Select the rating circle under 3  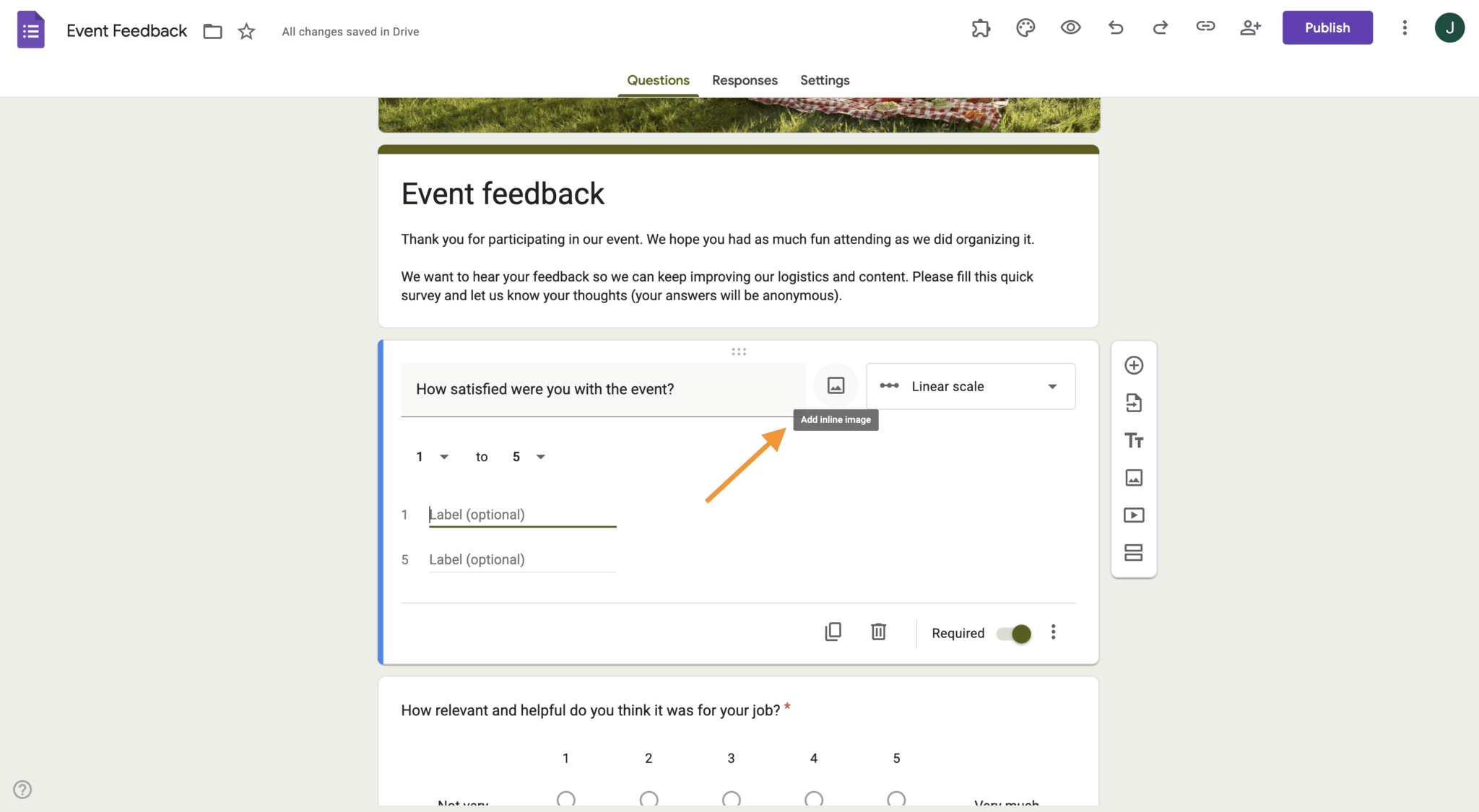click(730, 799)
